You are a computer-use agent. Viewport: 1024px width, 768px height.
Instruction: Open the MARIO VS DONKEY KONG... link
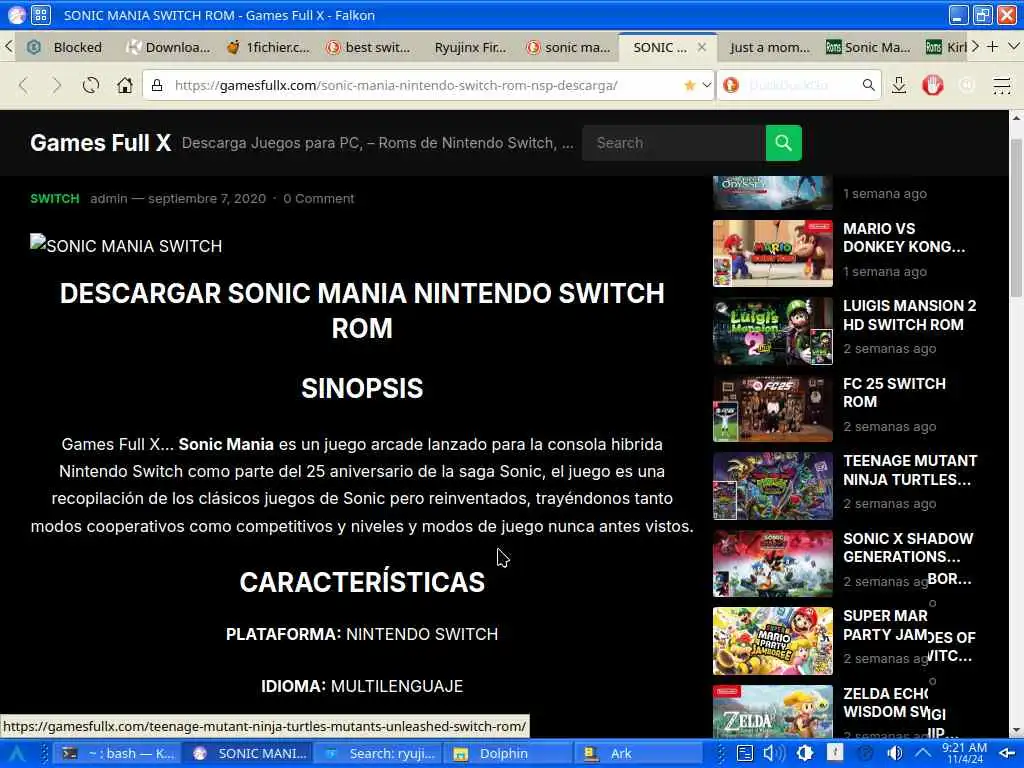[x=904, y=238]
